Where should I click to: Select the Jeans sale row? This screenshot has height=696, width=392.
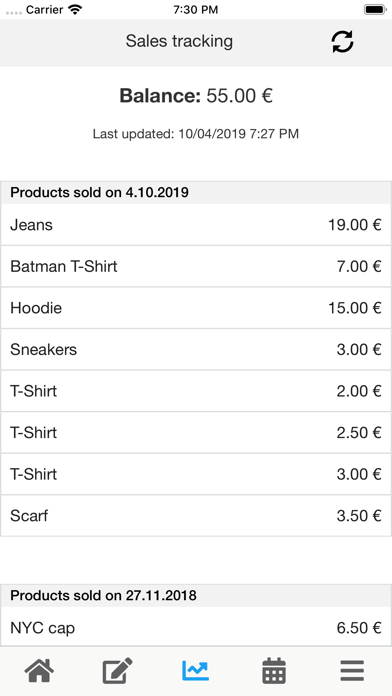point(196,225)
